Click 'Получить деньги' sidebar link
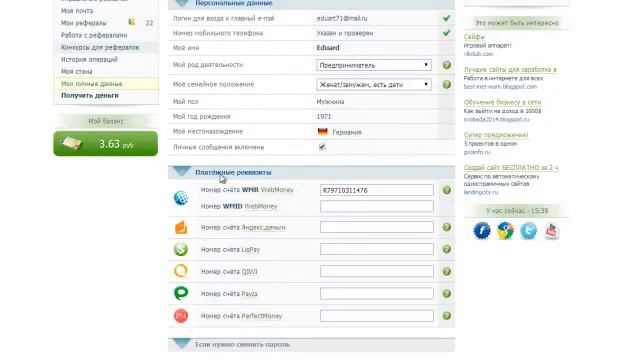Screen dimensions: 640x360 coord(90,96)
